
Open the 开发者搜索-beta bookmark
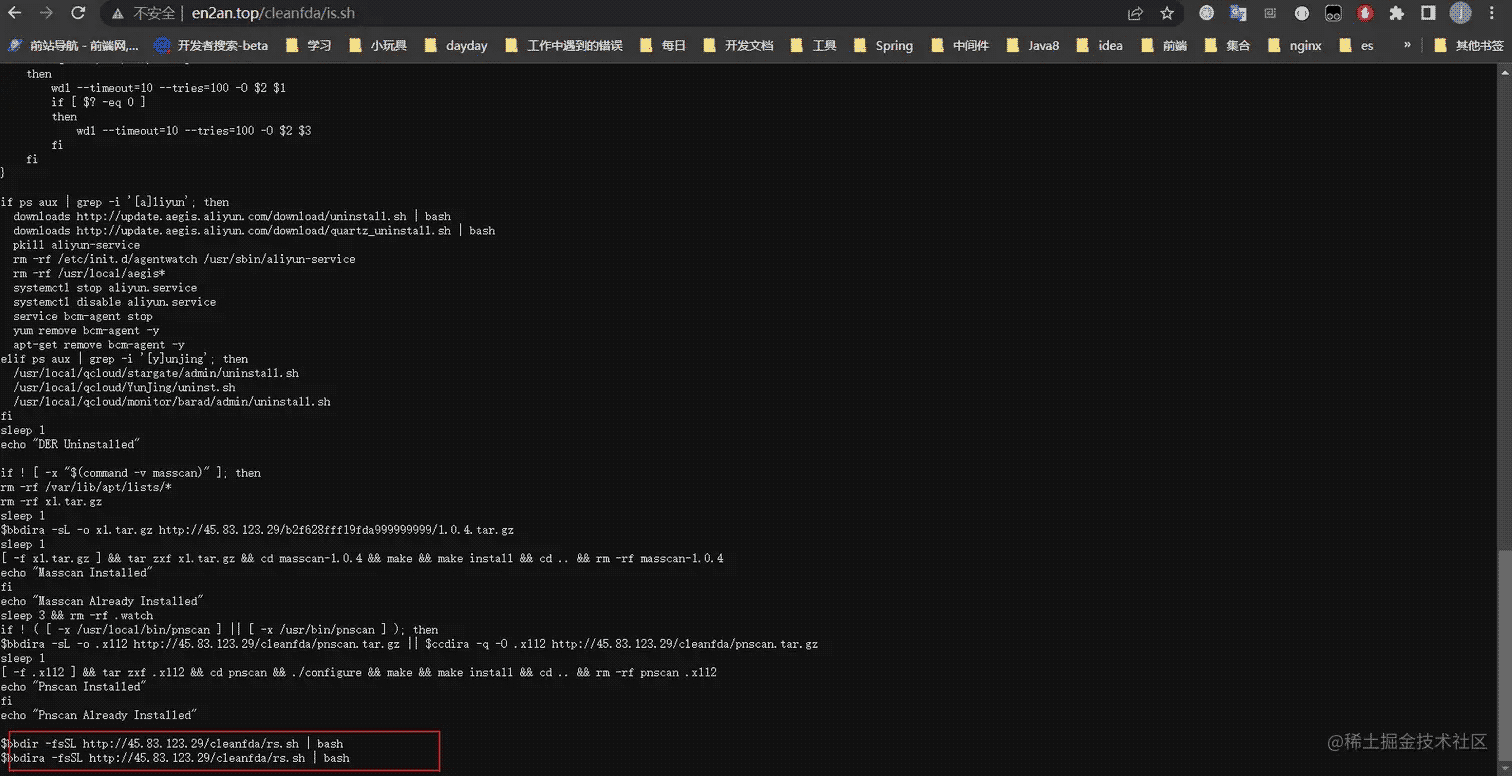coord(211,45)
